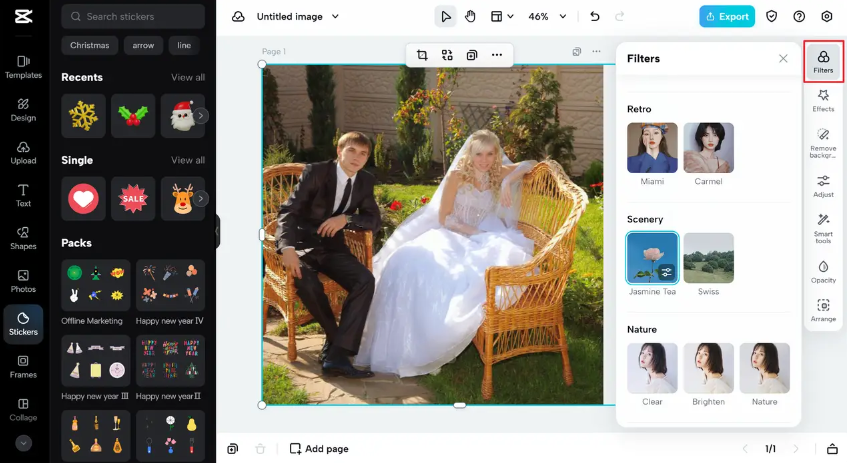Select the pointer selection tool

pos(446,17)
